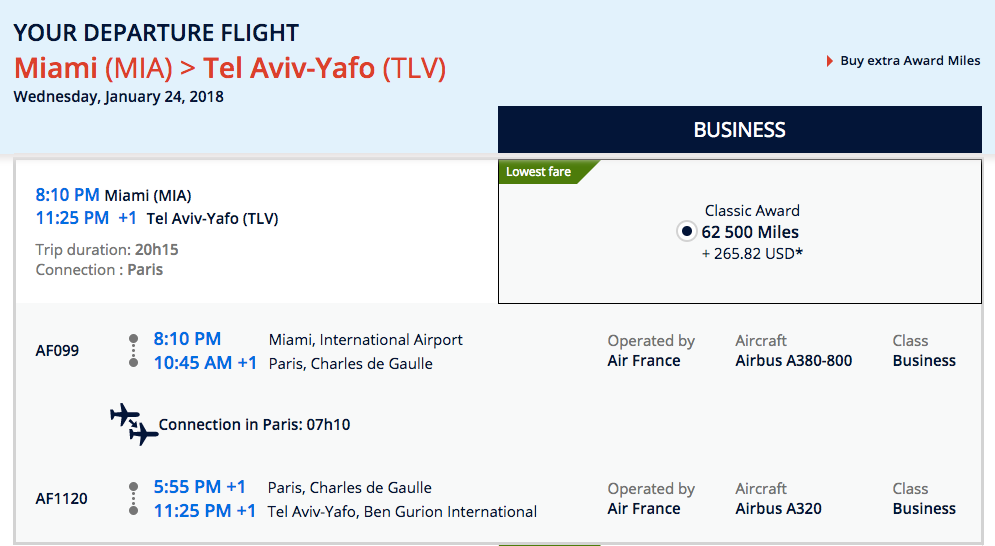The height and width of the screenshot is (546, 995).
Task: Click the 265.82 USD taxes amount
Action: coord(753,253)
